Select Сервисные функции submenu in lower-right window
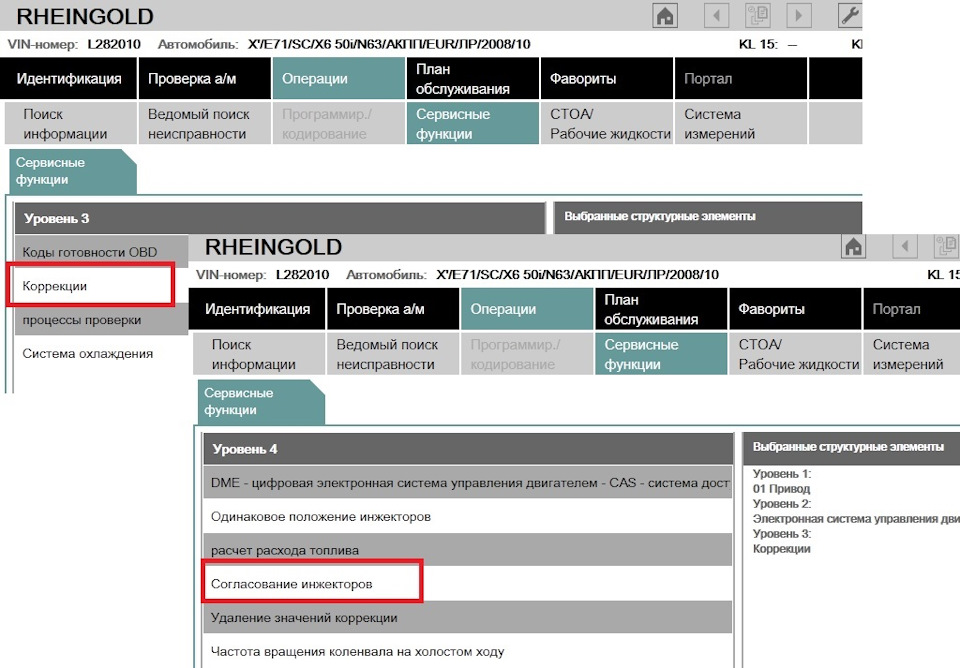The image size is (960, 668). pos(661,354)
